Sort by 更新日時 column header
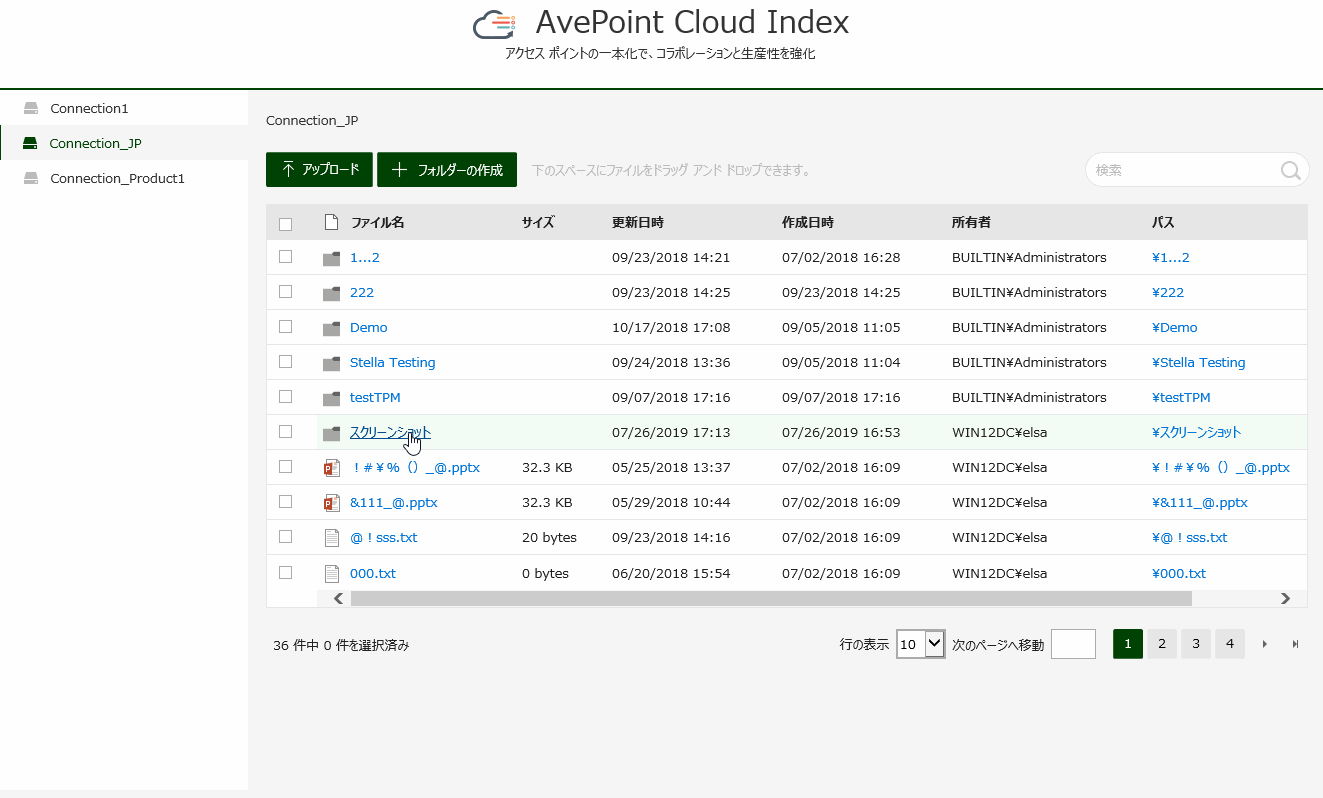 638,222
